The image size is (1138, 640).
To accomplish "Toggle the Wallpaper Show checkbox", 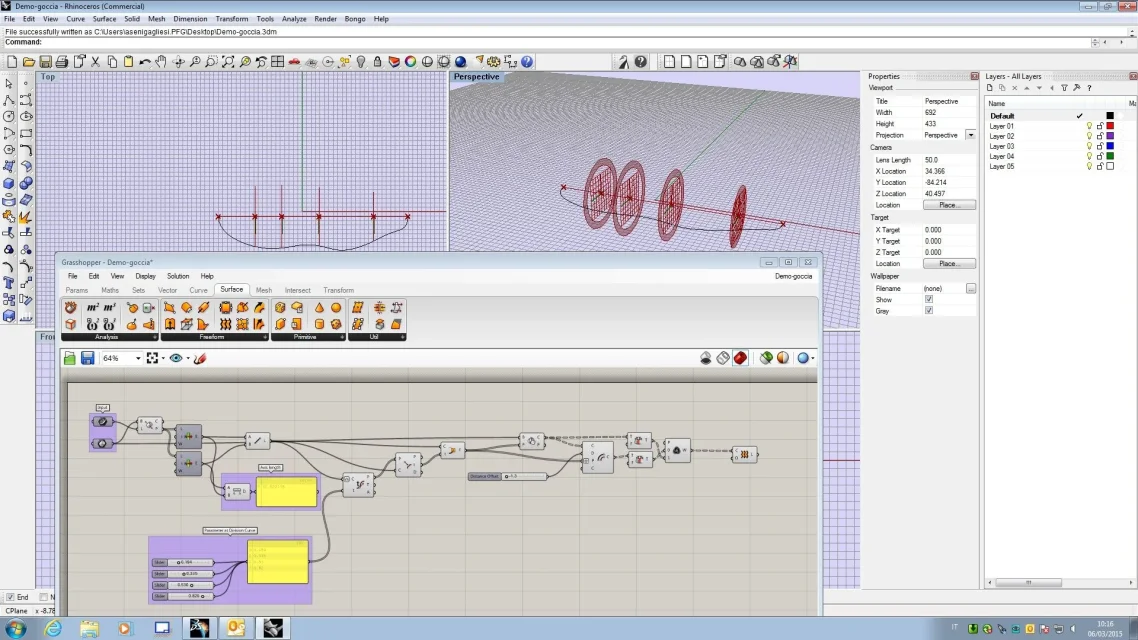I will [929, 299].
